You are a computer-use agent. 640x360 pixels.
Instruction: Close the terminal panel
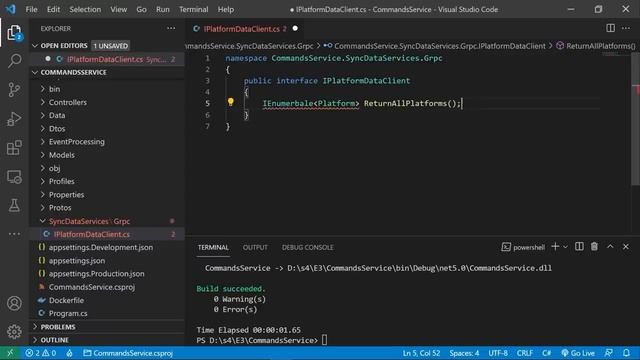(626, 247)
